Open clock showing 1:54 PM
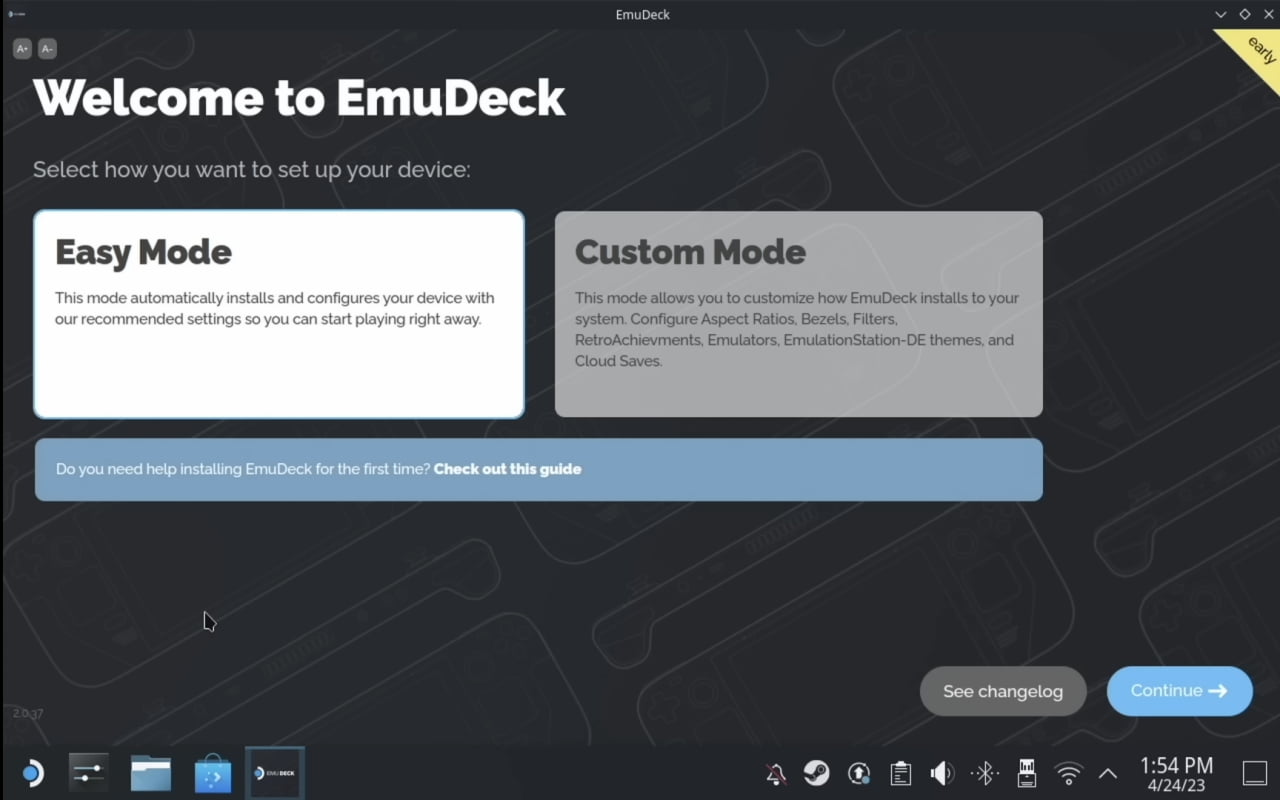 point(1177,773)
